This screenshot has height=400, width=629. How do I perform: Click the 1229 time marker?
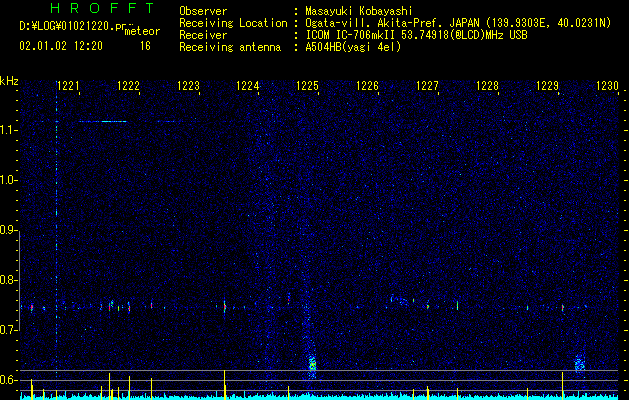coord(547,86)
